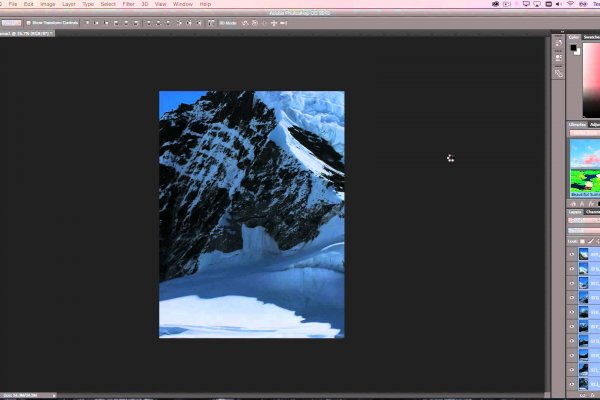Switch to the Channels tab

[594, 212]
